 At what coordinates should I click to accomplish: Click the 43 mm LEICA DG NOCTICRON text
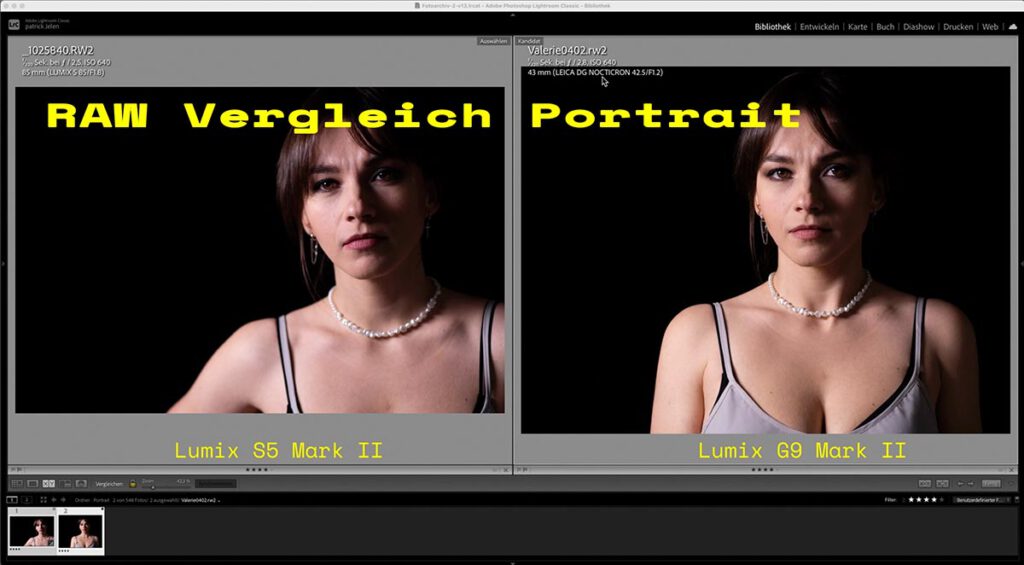(x=595, y=73)
